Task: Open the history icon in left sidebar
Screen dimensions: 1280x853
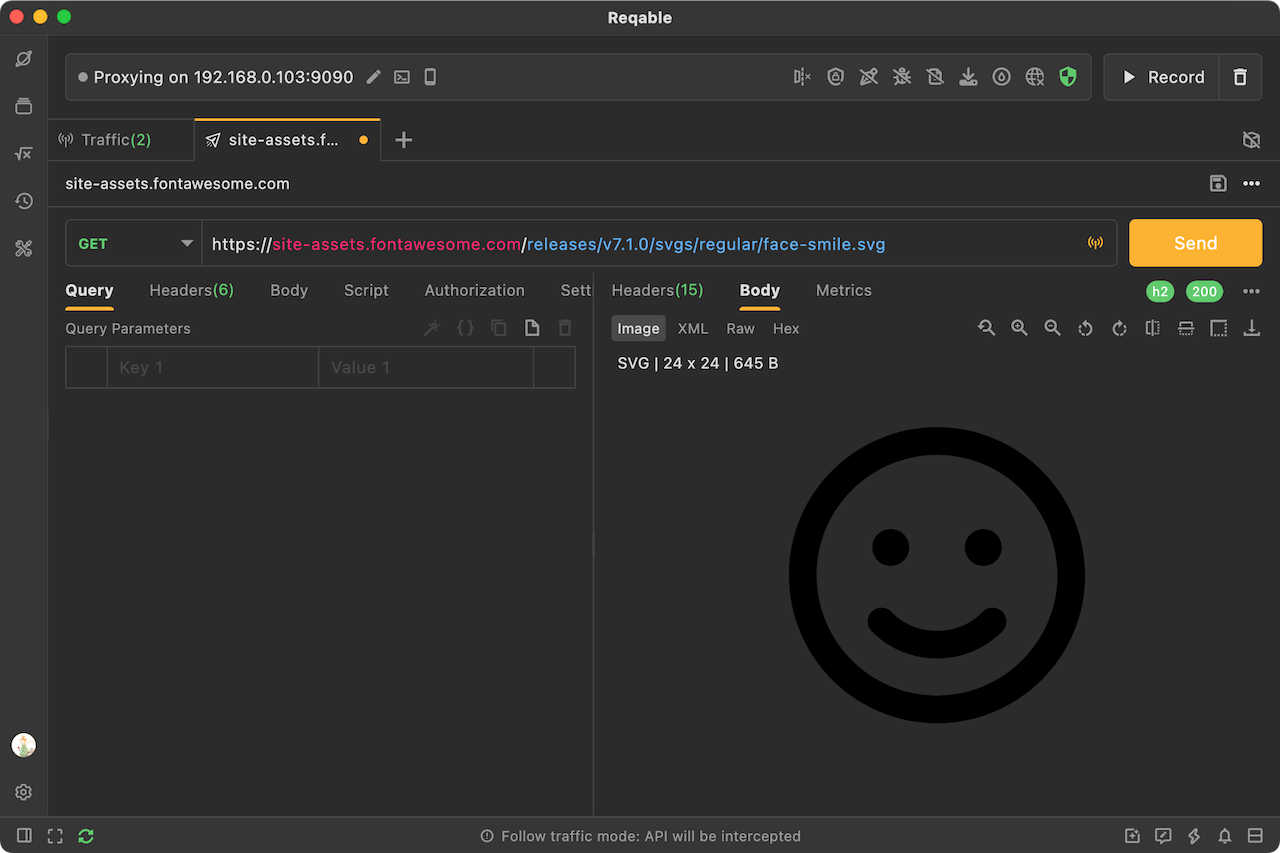Action: [24, 201]
